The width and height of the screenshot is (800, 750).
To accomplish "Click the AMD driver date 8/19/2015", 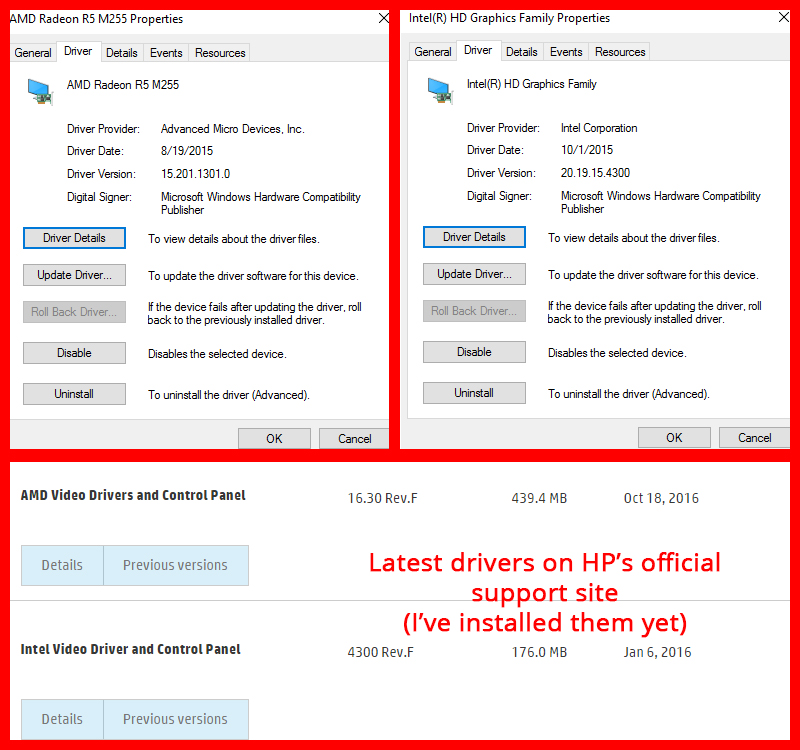I will [x=187, y=151].
